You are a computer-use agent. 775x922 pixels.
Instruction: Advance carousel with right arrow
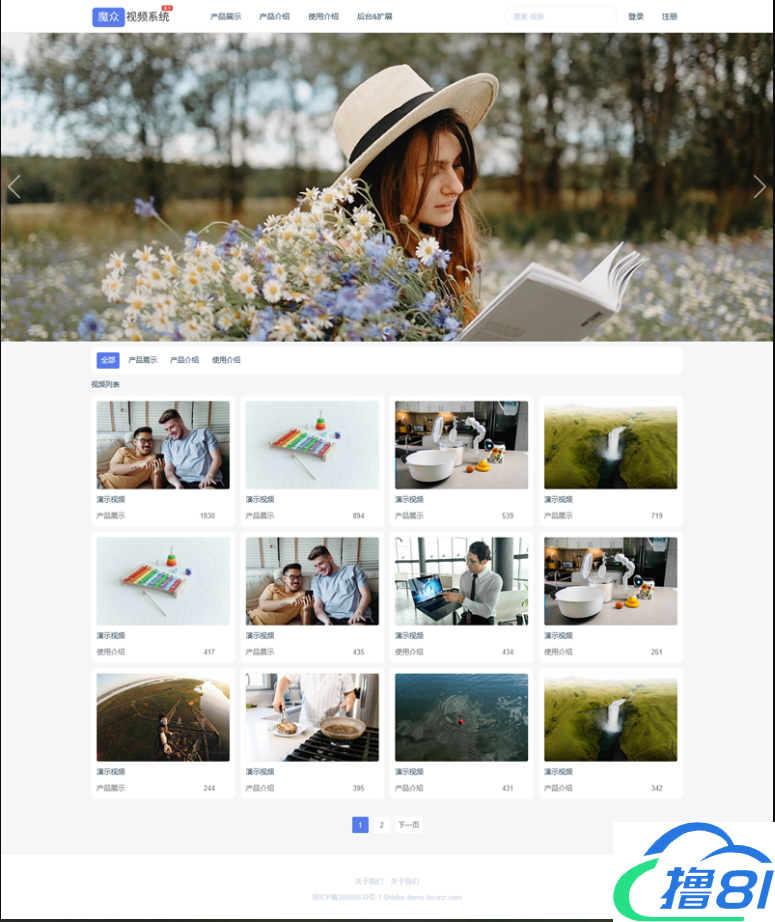(760, 187)
